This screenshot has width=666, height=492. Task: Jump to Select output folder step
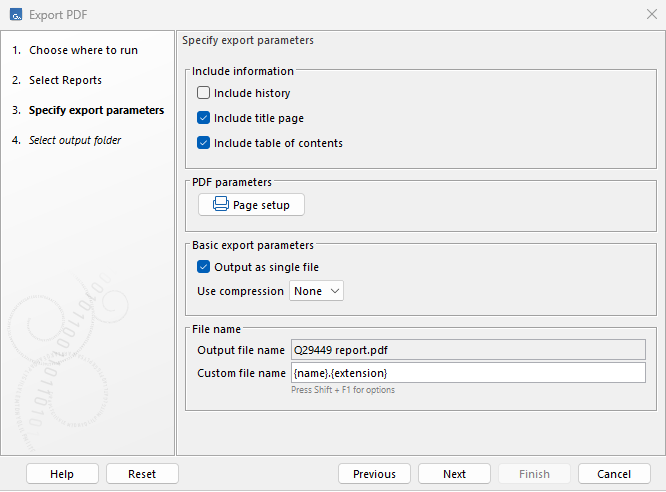tap(75, 140)
